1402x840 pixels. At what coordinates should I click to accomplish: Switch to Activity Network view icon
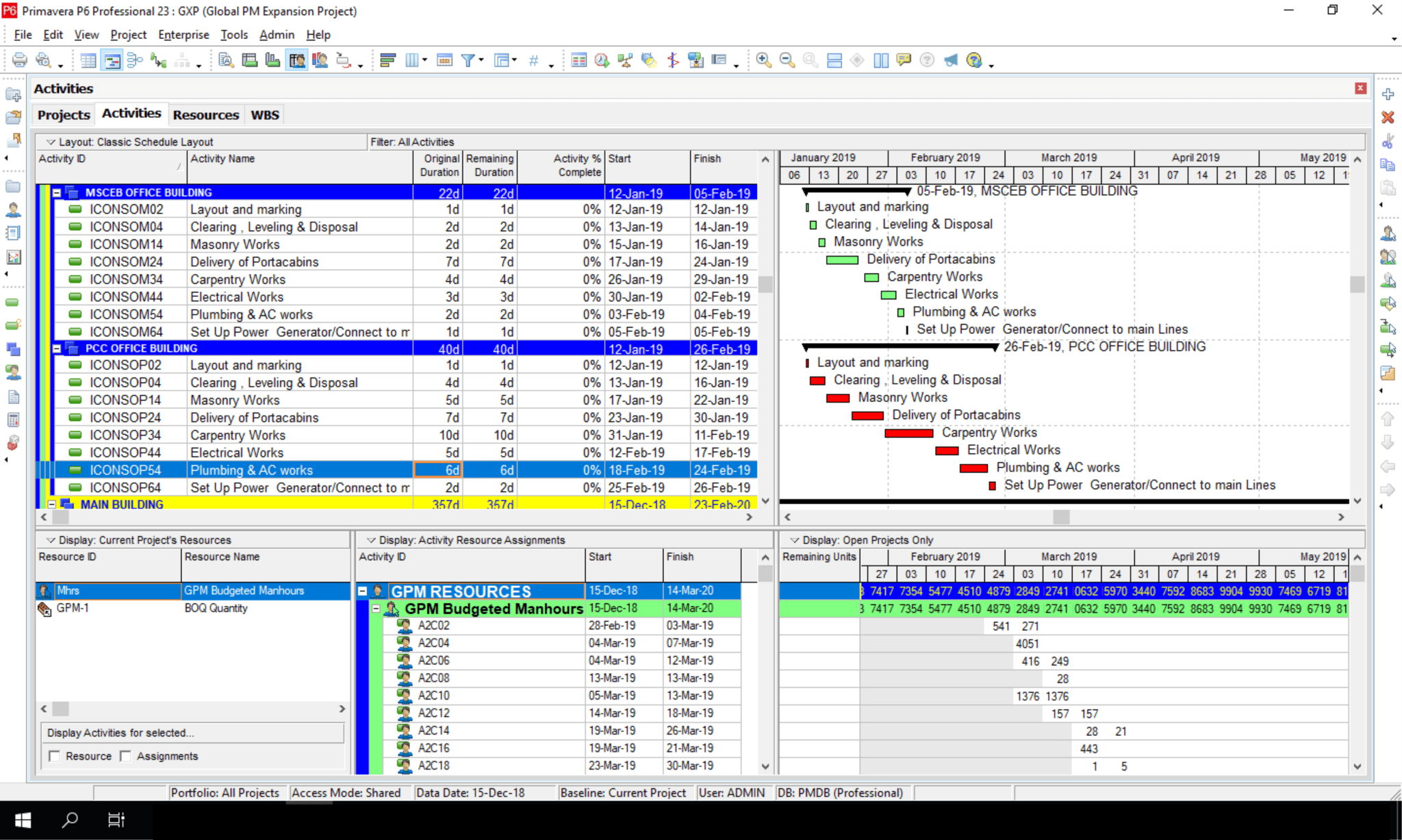[x=135, y=60]
